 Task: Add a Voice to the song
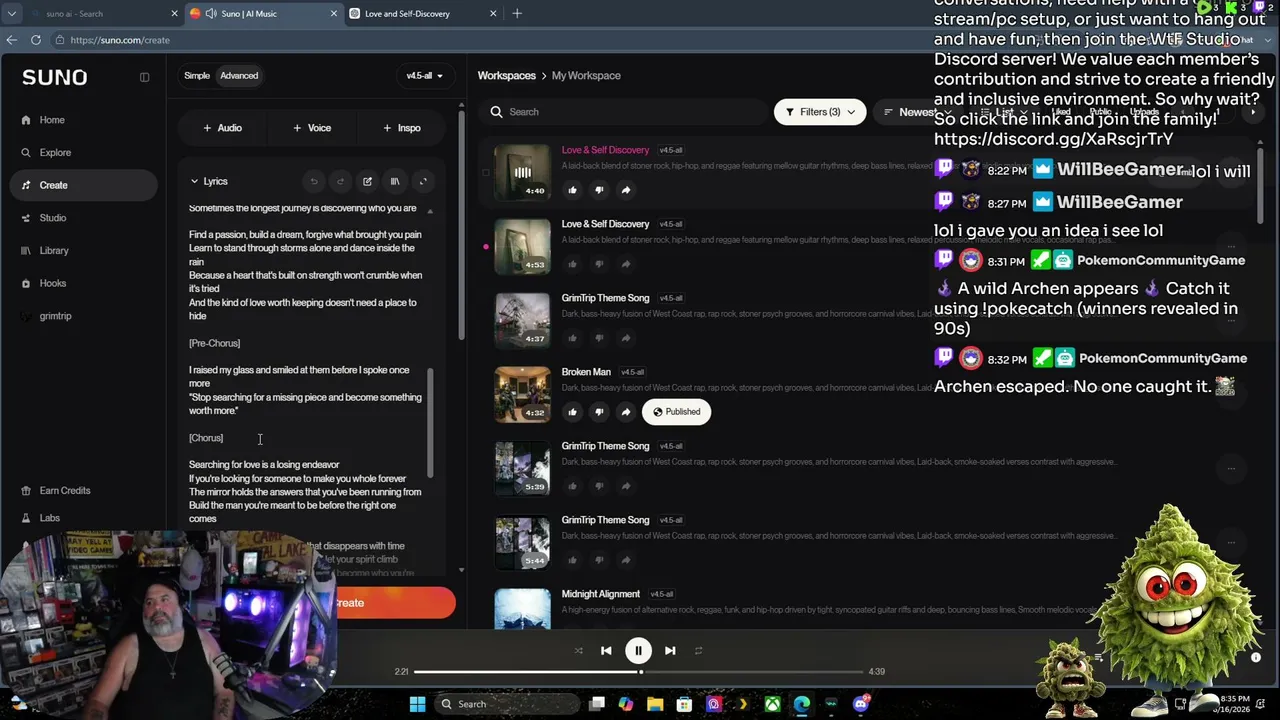tap(312, 128)
